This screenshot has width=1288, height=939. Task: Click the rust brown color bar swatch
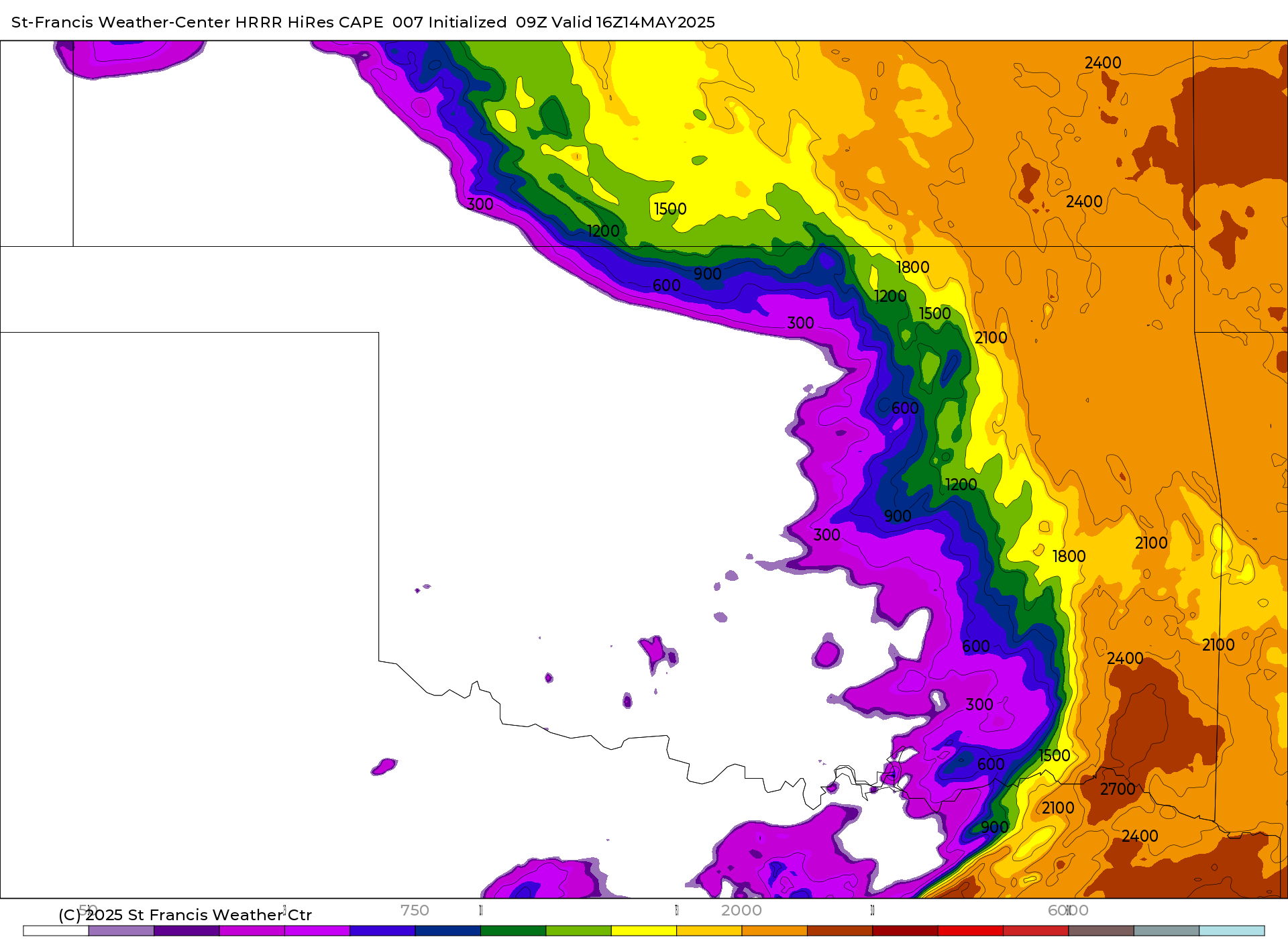click(840, 931)
